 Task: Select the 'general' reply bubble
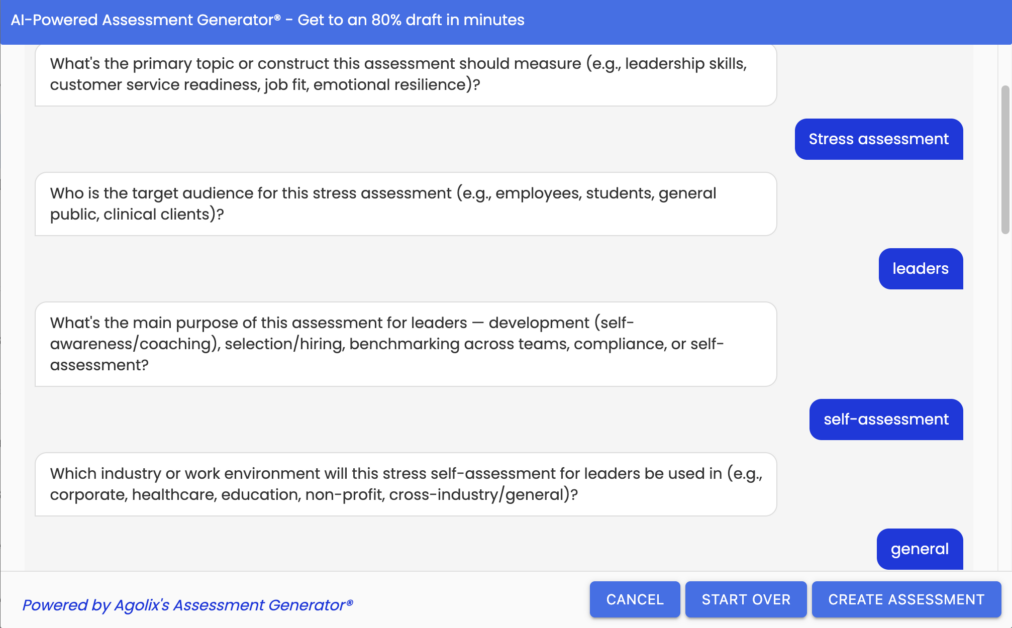click(x=919, y=549)
